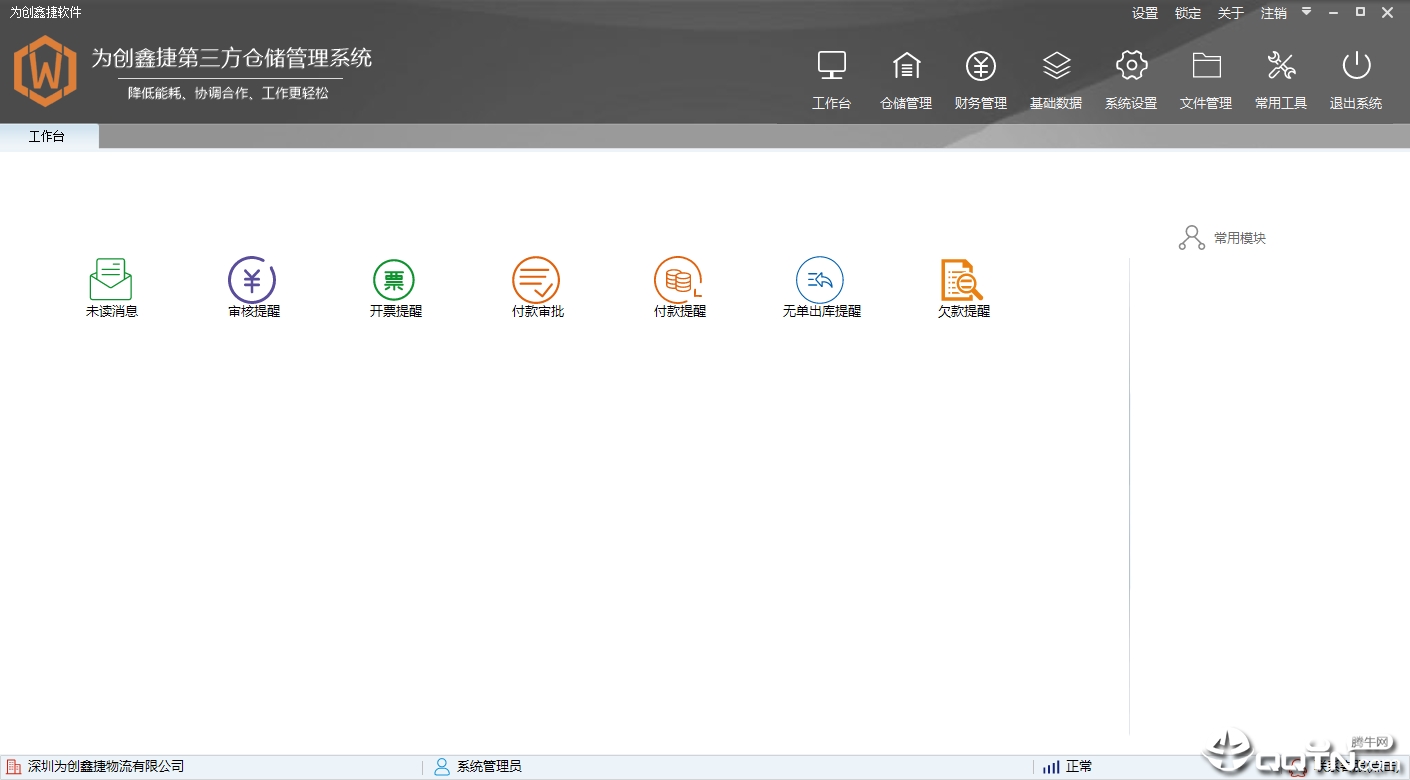Open 审核提醒 audit reminder
The width and height of the screenshot is (1410, 780).
click(253, 289)
